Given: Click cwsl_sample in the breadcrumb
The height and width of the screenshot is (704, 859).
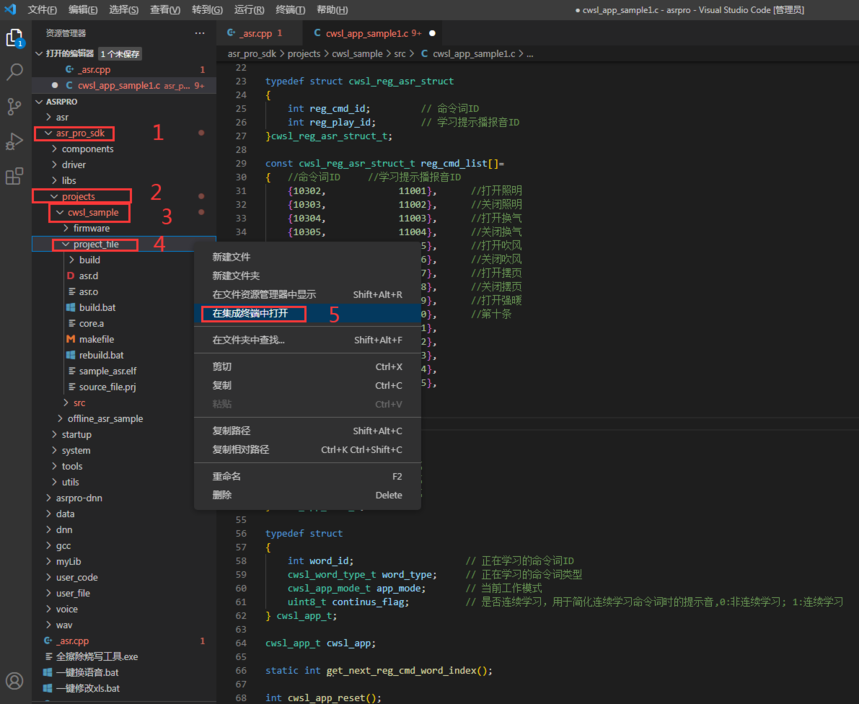Looking at the screenshot, I should 357,54.
